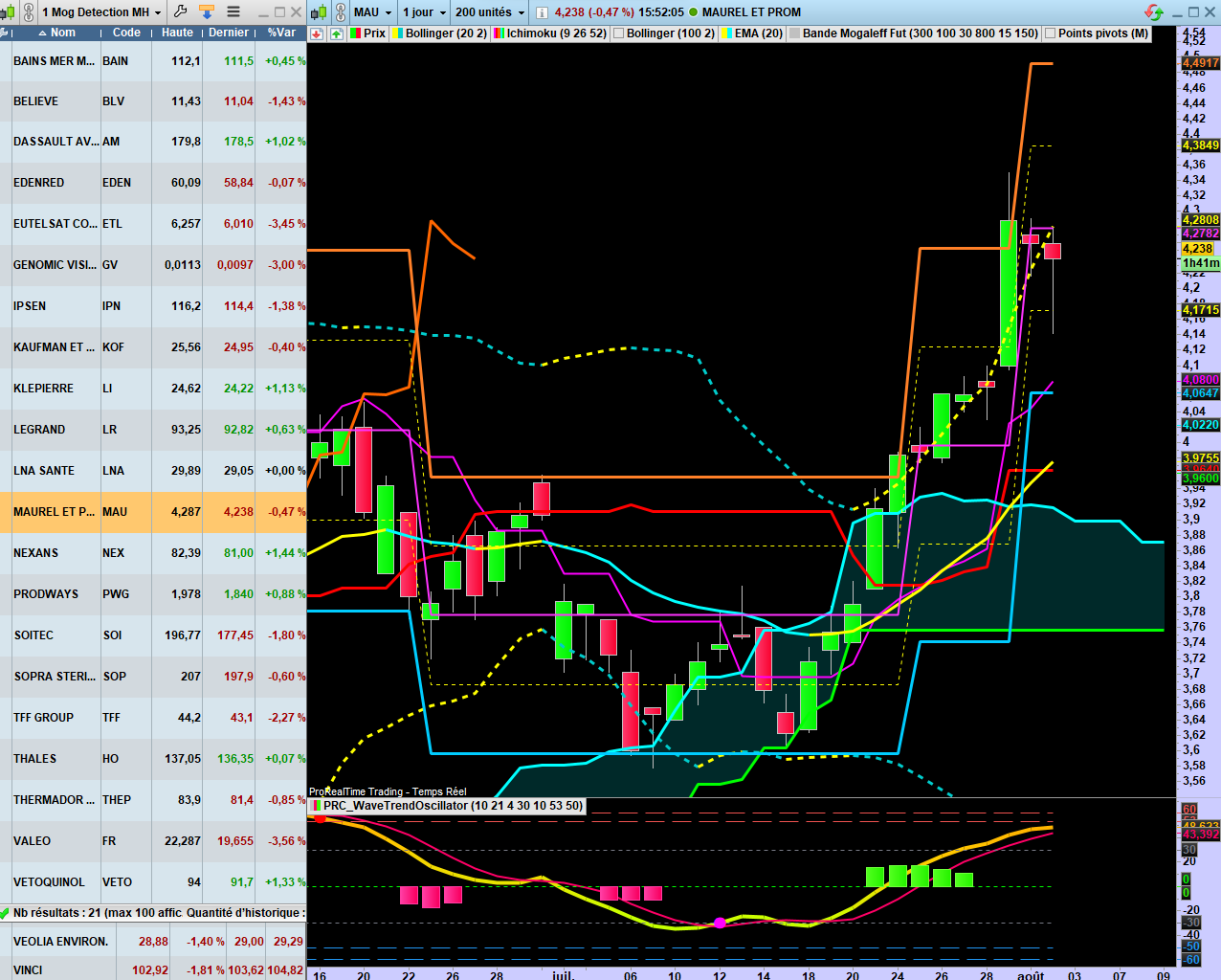
Task: Select the TFF GROUP row
Action: (153, 717)
